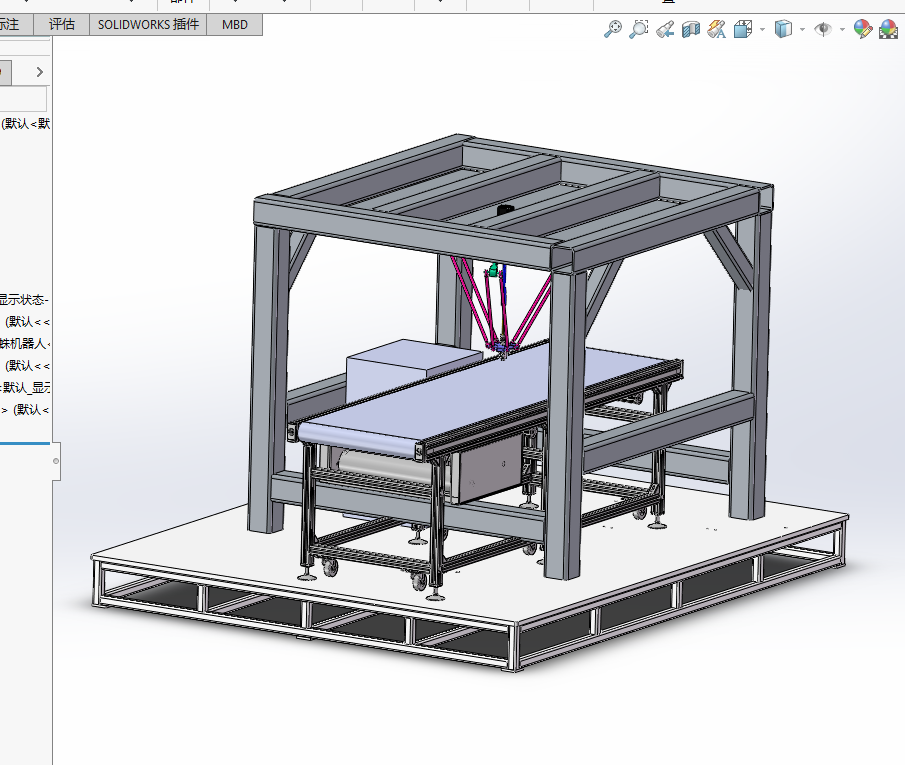The height and width of the screenshot is (765, 905).
Task: Select the top-level (默认<默 assembly row
Action: coord(25,124)
